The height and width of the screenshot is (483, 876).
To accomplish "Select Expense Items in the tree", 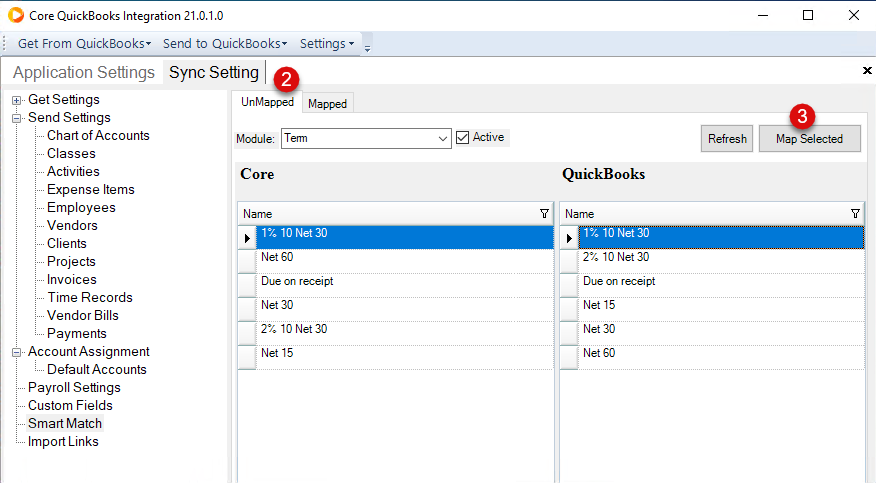I will point(91,190).
